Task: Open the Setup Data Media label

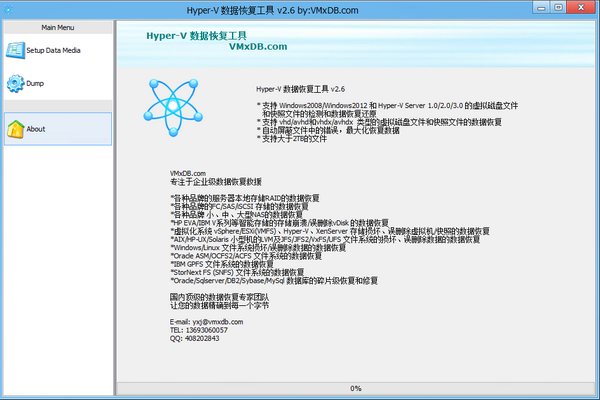Action: point(53,51)
